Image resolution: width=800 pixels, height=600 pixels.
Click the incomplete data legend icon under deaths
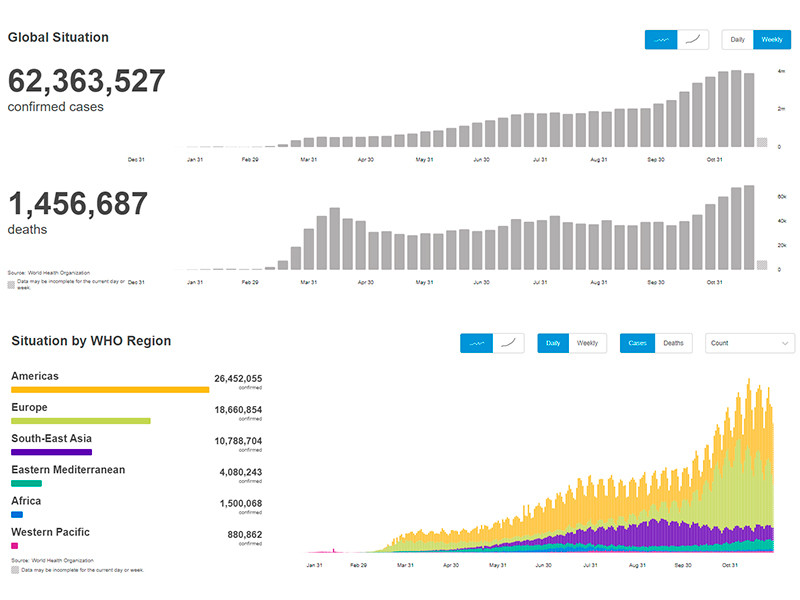(11, 284)
